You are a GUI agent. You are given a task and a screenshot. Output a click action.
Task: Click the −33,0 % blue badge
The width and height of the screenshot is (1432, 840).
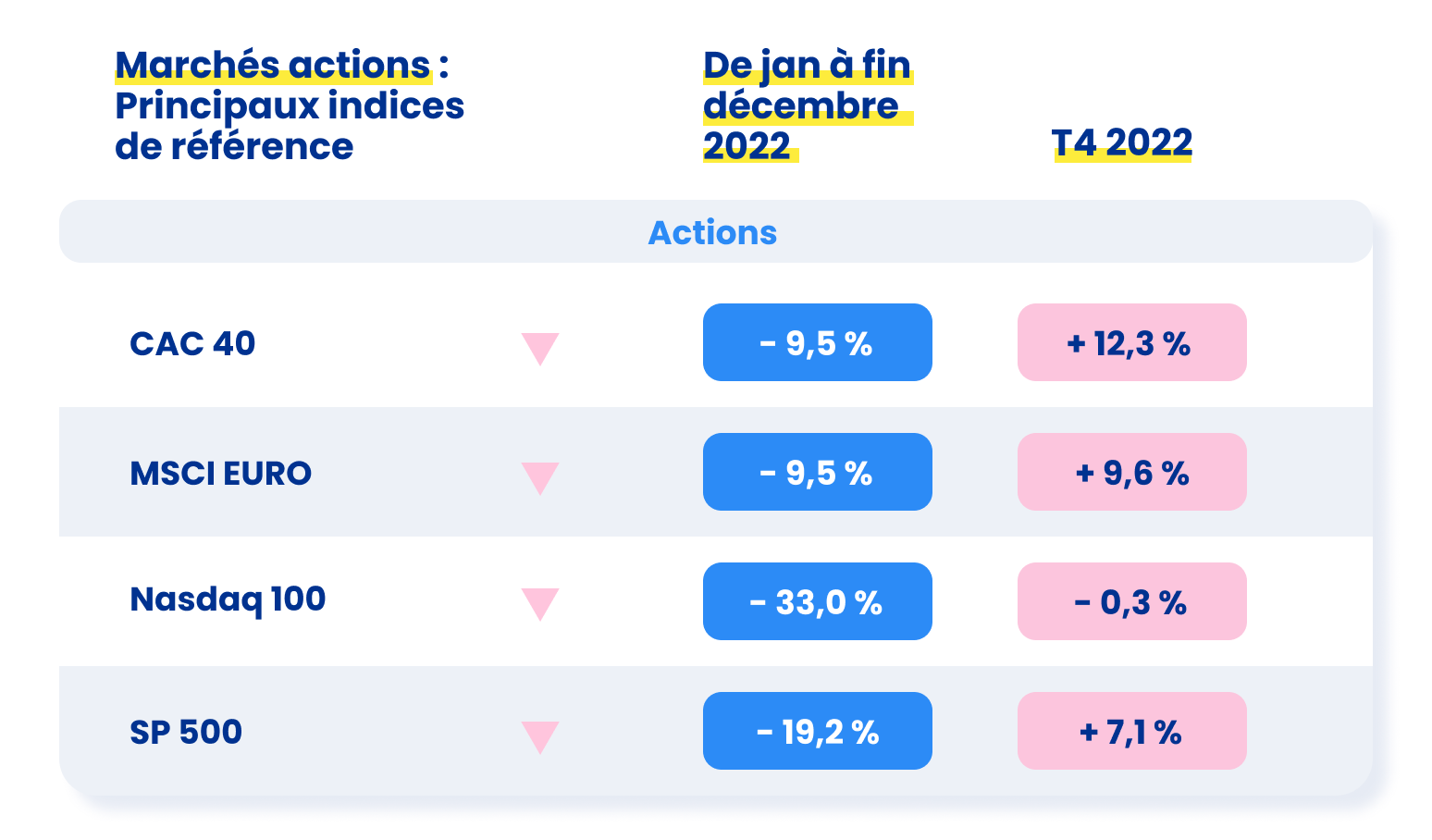(x=817, y=602)
